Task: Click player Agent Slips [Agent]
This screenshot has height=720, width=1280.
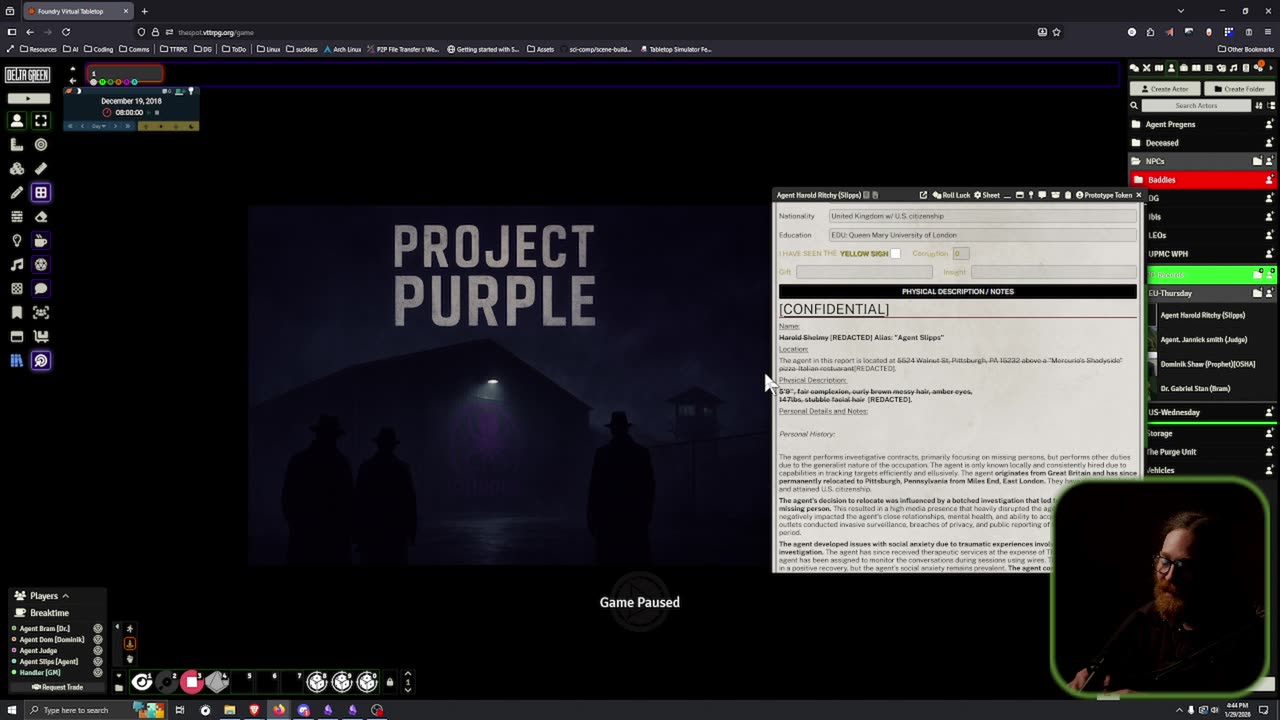Action: click(x=49, y=662)
